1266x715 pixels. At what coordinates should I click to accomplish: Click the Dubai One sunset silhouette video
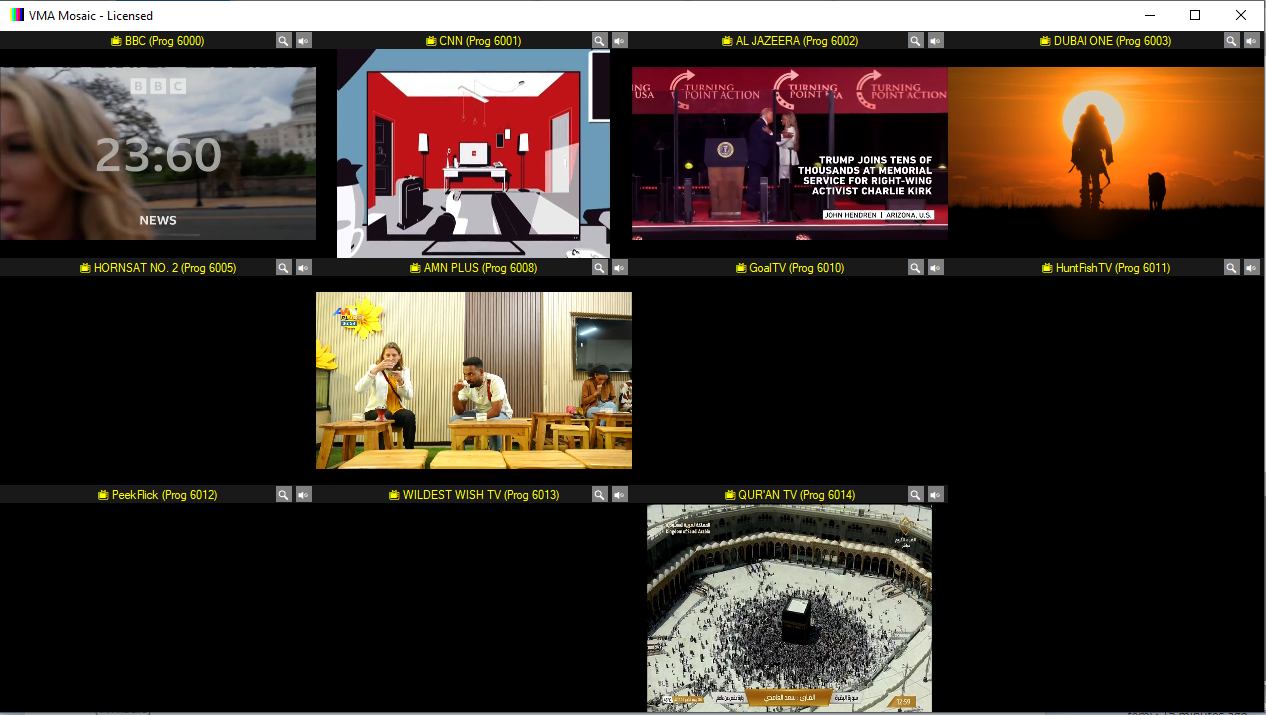1106,153
